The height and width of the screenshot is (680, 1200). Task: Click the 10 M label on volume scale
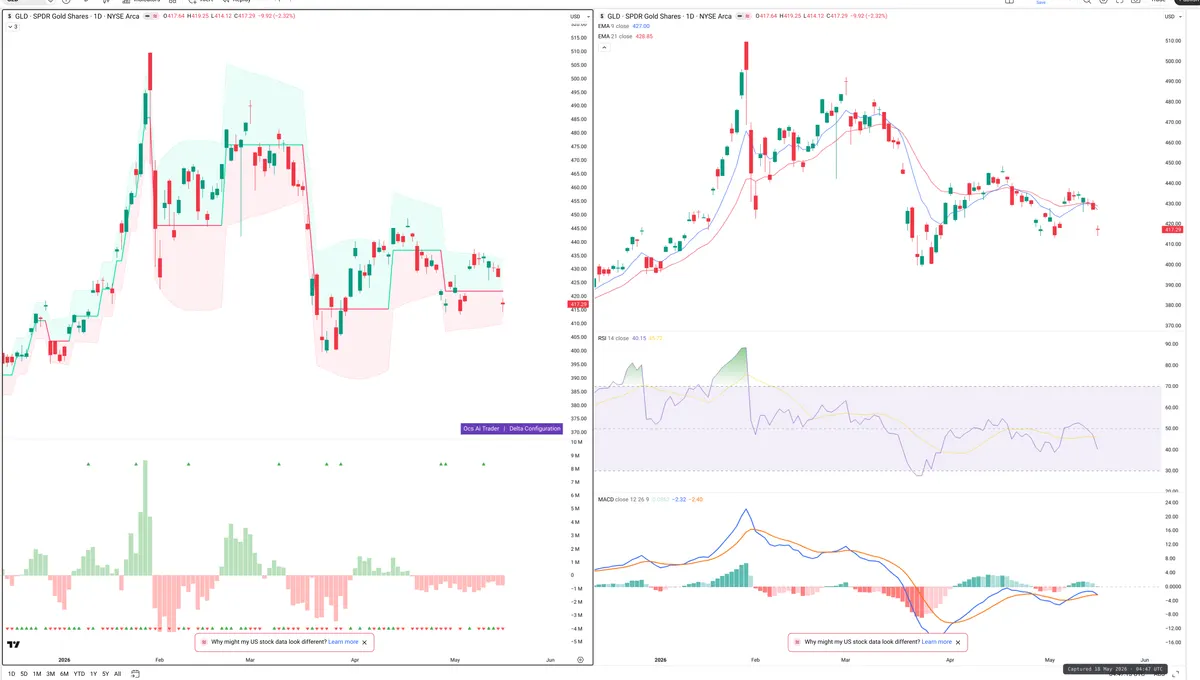[576, 441]
